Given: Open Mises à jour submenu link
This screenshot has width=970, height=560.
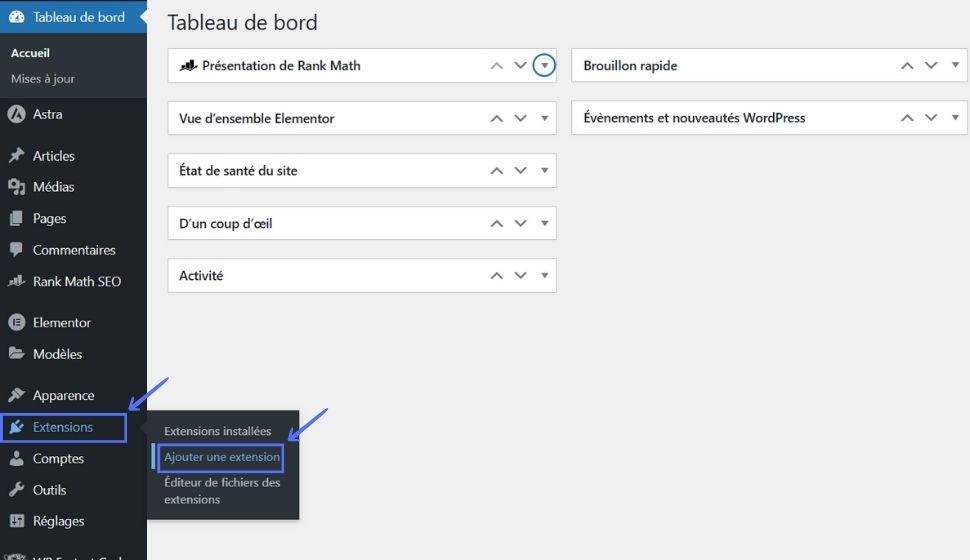Looking at the screenshot, I should coord(43,79).
